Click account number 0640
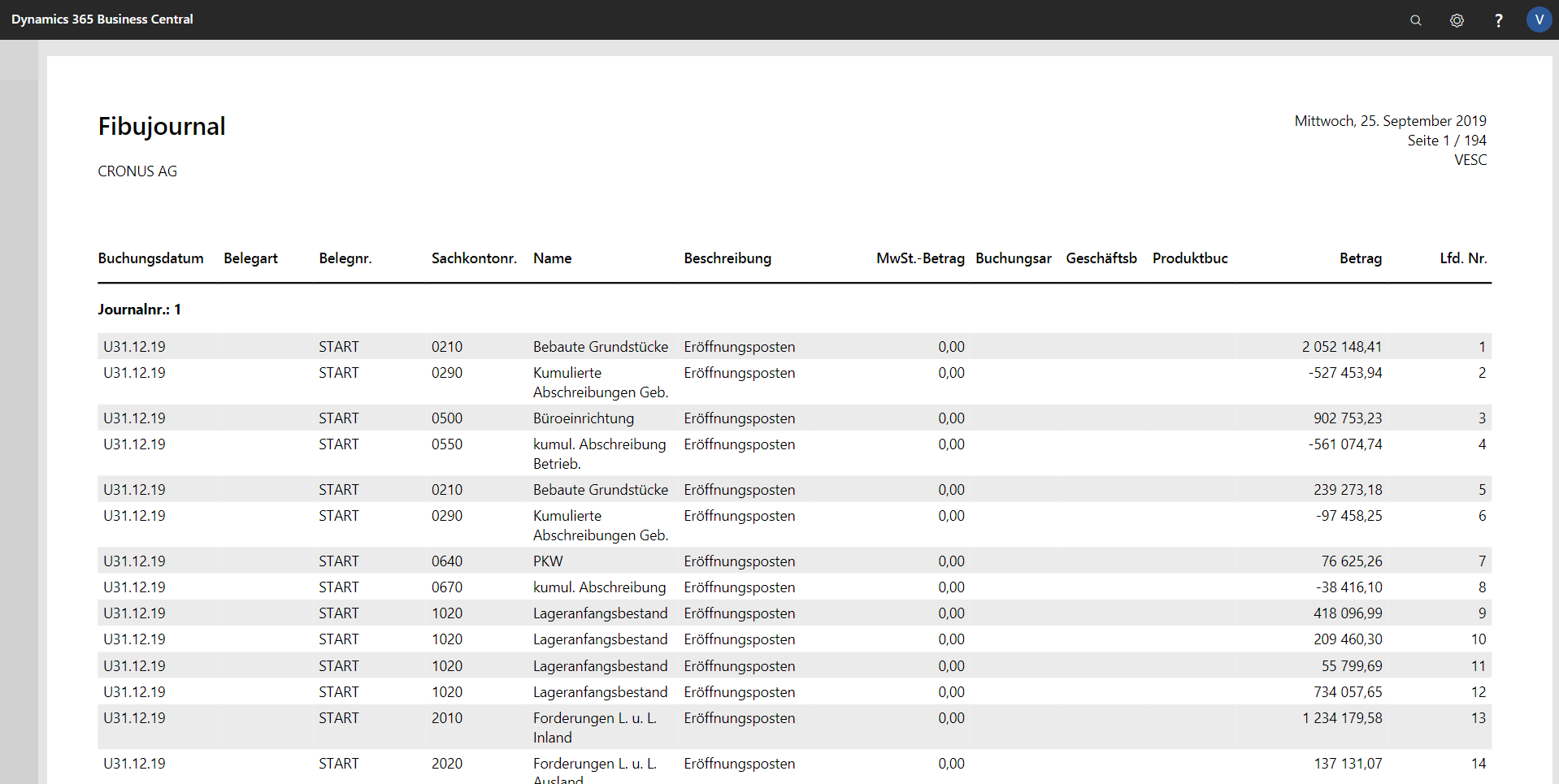The image size is (1559, 784). 447,561
